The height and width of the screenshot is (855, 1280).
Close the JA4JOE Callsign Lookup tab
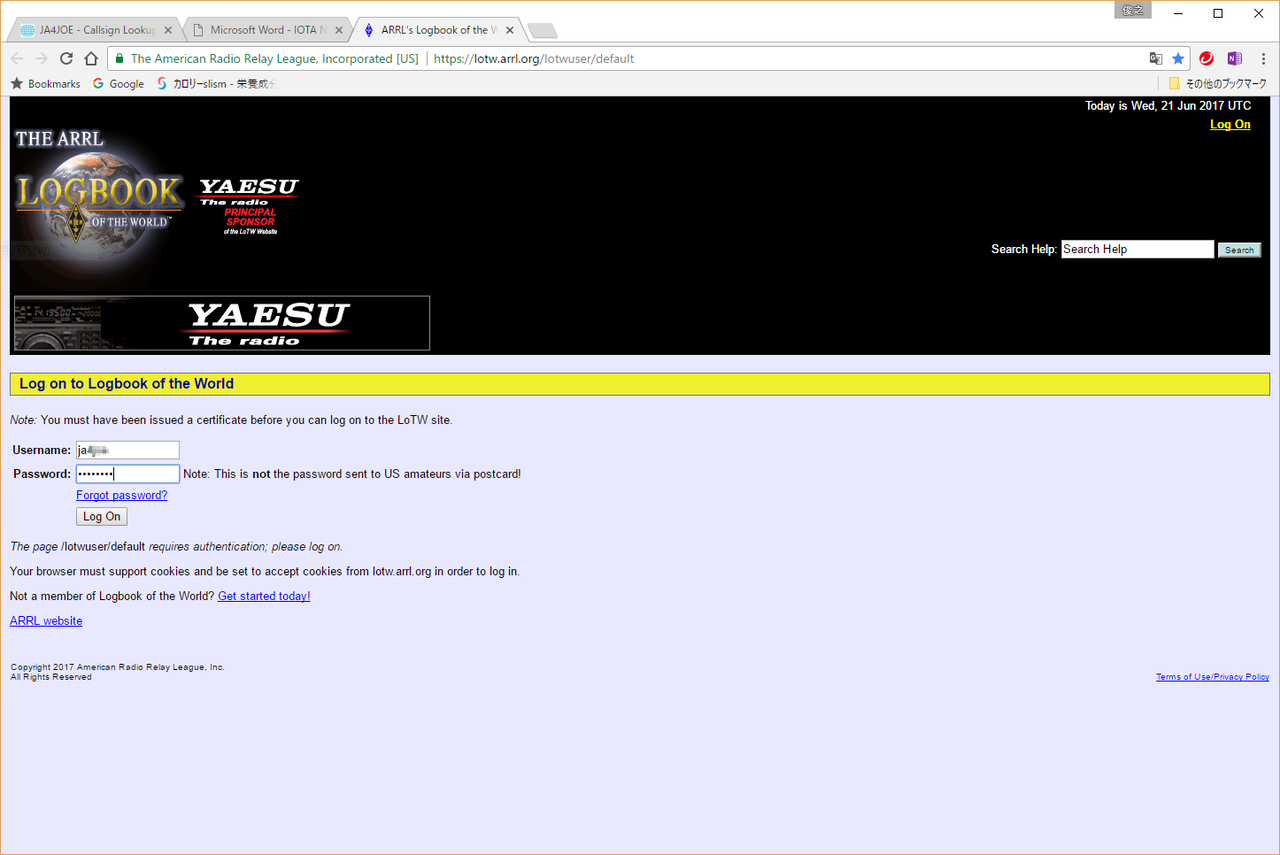(168, 30)
